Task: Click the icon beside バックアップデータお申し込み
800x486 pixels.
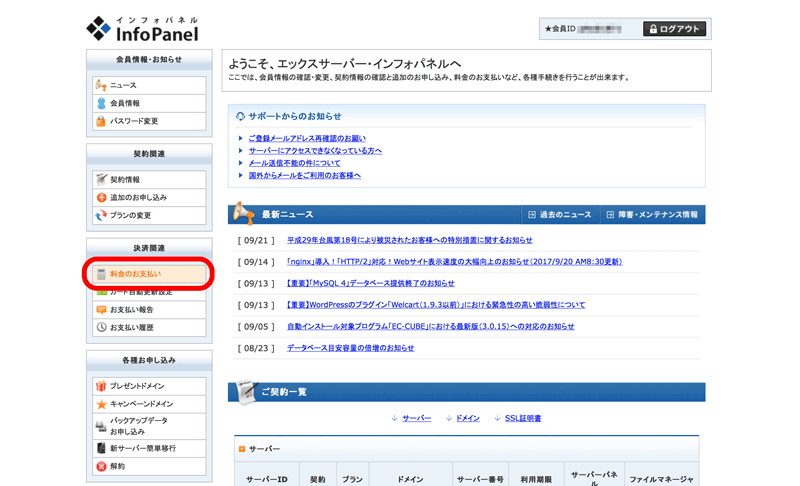Action: tap(101, 426)
